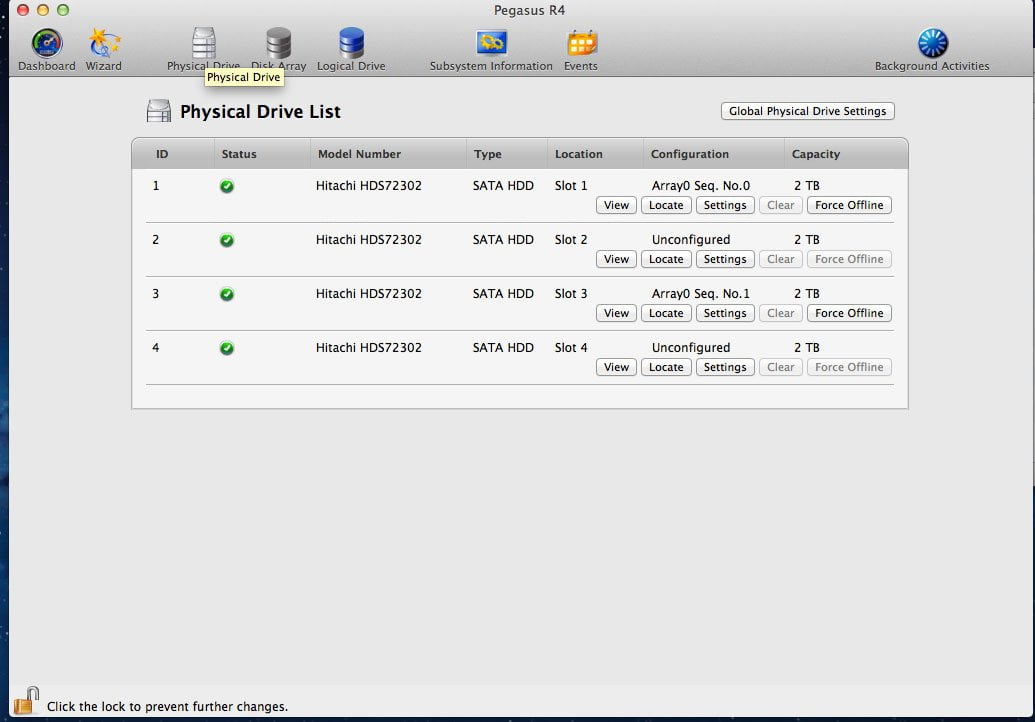Click the Physical Drive List header icon

(158, 111)
